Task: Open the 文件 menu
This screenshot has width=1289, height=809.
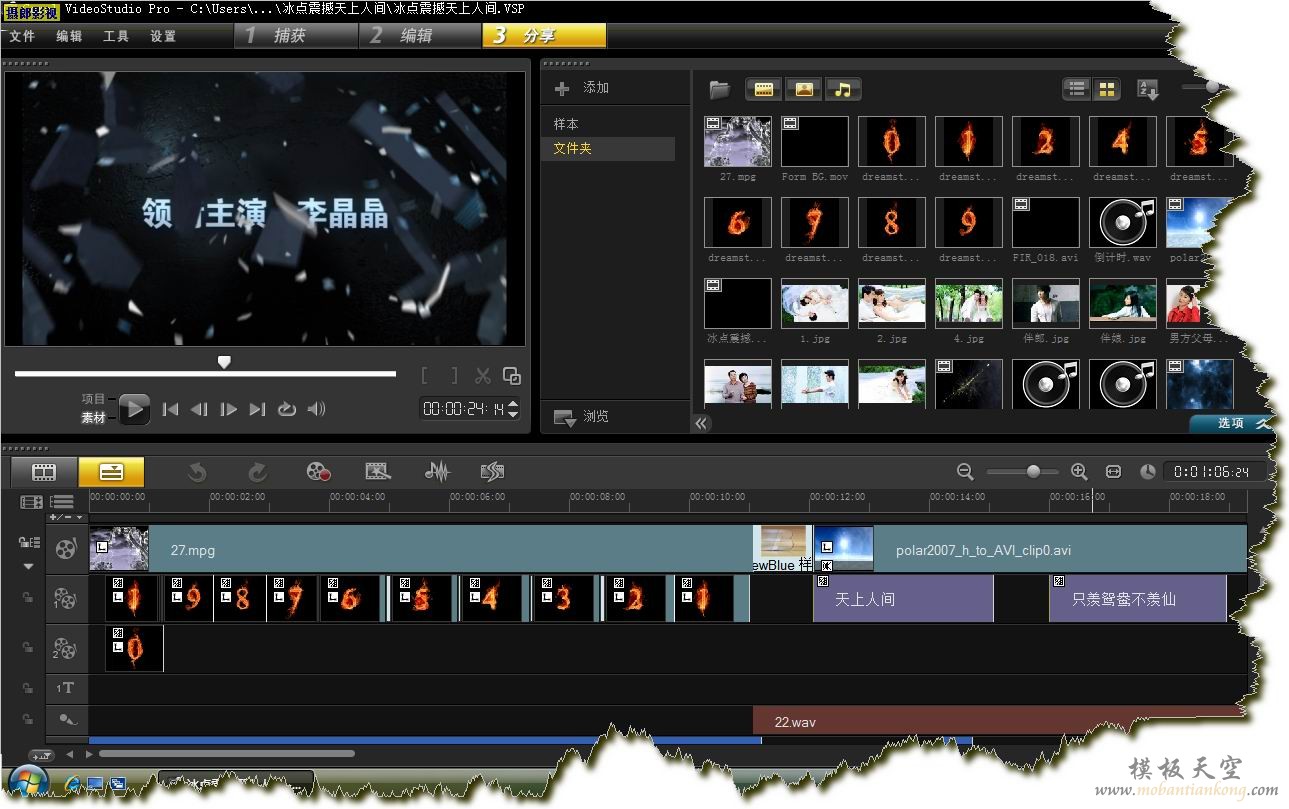Action: click(x=22, y=36)
